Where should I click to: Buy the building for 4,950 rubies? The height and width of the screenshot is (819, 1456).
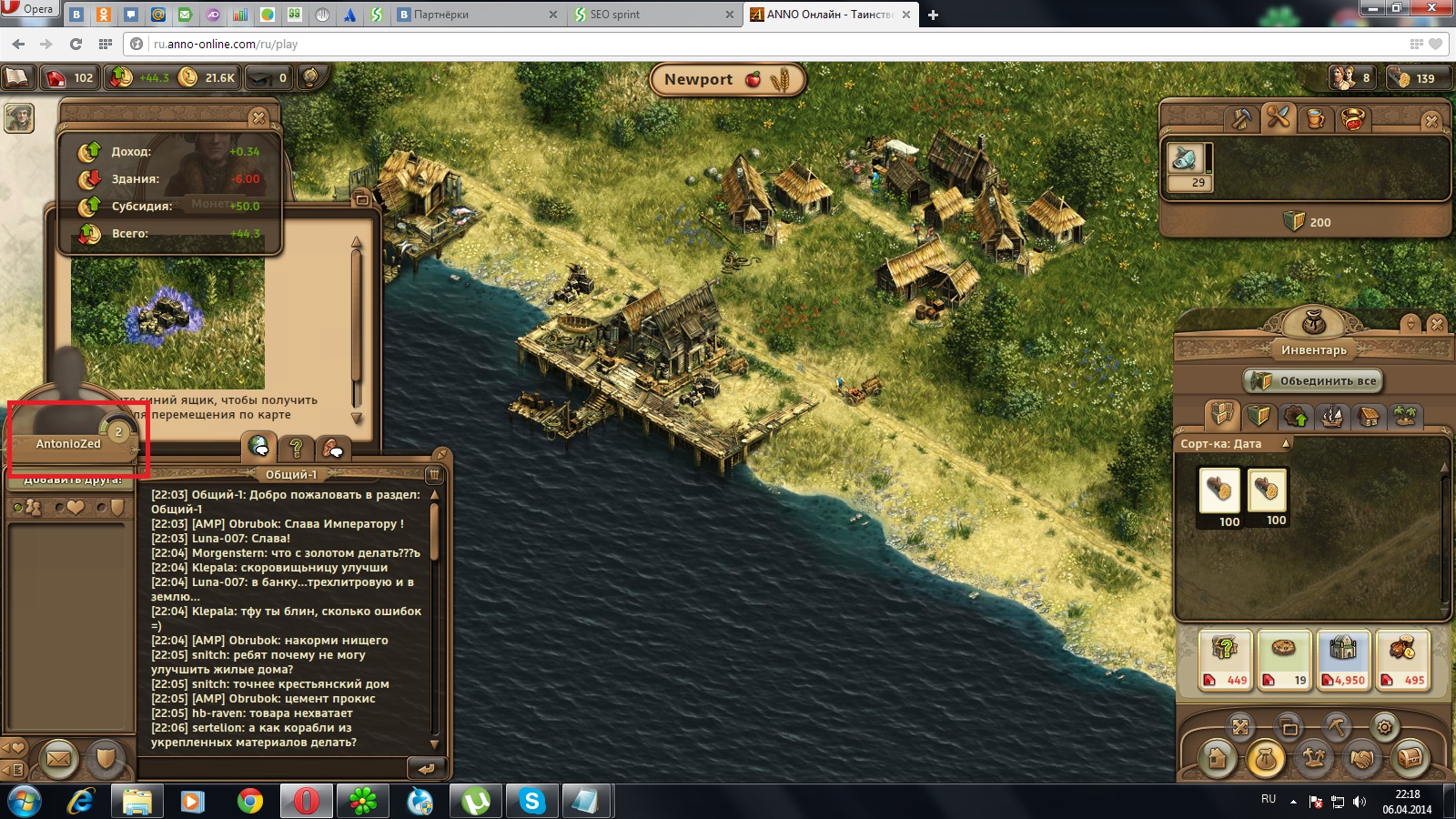point(1343,660)
